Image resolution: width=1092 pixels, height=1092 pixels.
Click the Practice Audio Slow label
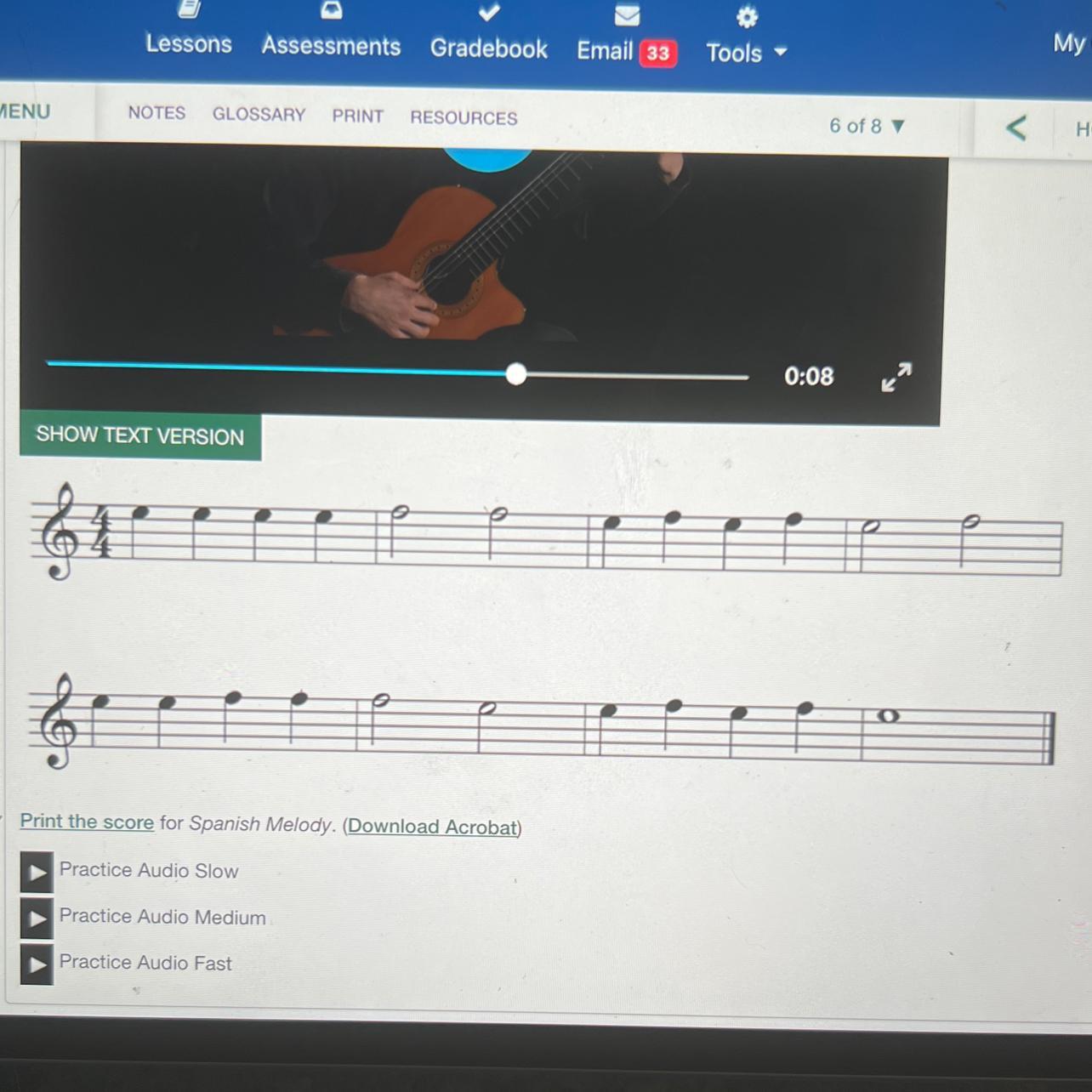pyautogui.click(x=149, y=871)
